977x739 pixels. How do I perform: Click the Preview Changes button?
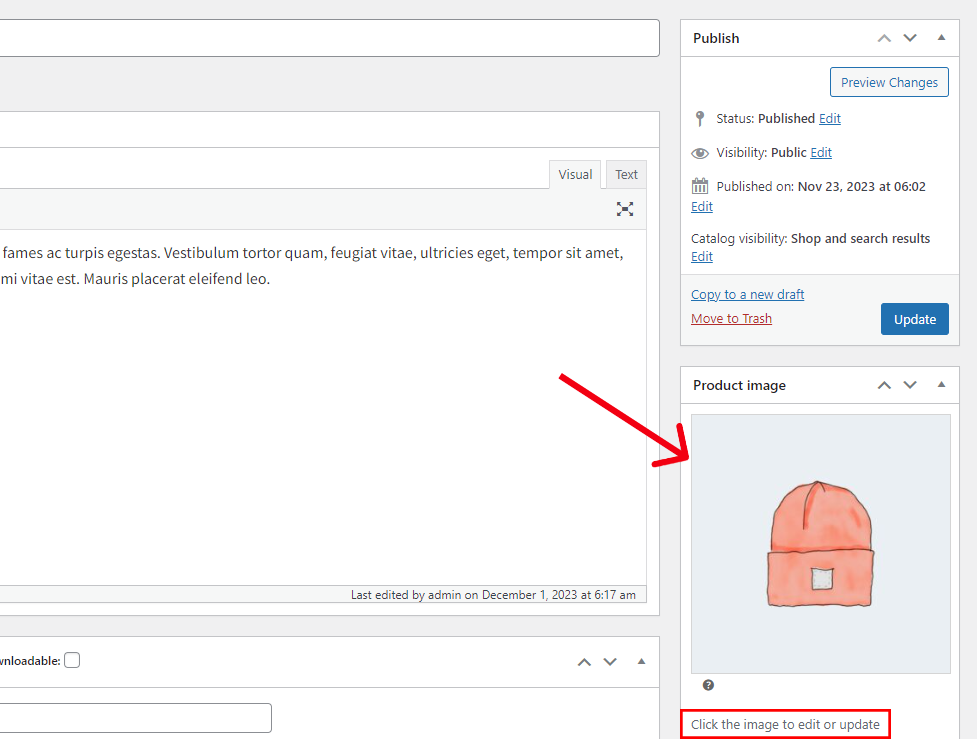click(889, 82)
